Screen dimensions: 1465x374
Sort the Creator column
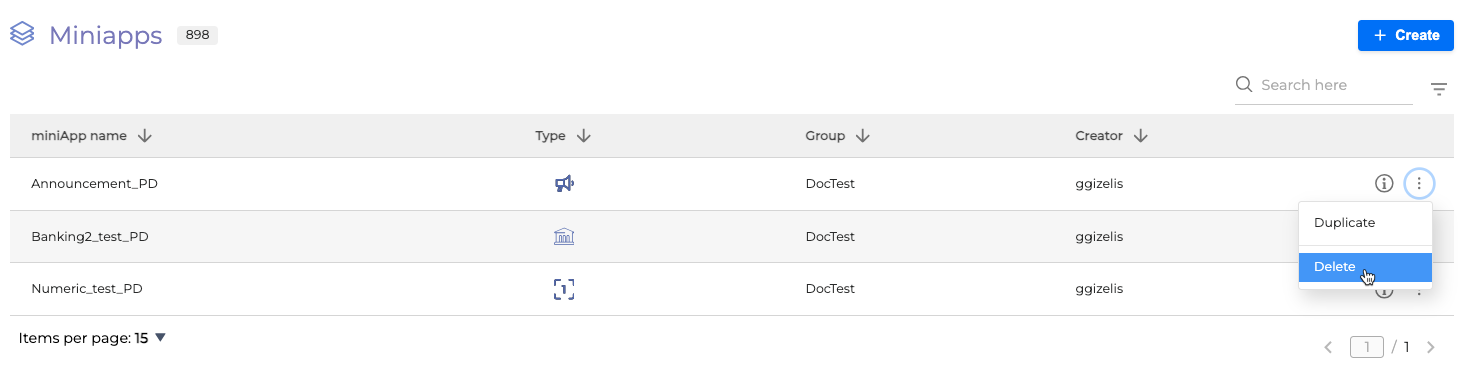click(x=1140, y=136)
